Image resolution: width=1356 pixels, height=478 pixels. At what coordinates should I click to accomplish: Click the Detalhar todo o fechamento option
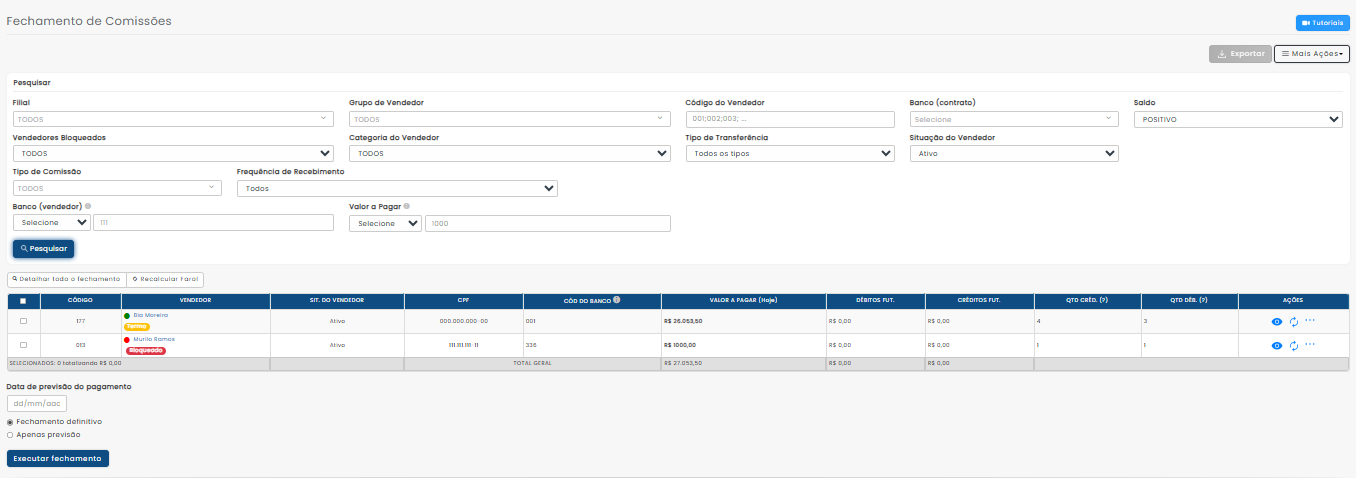(66, 279)
